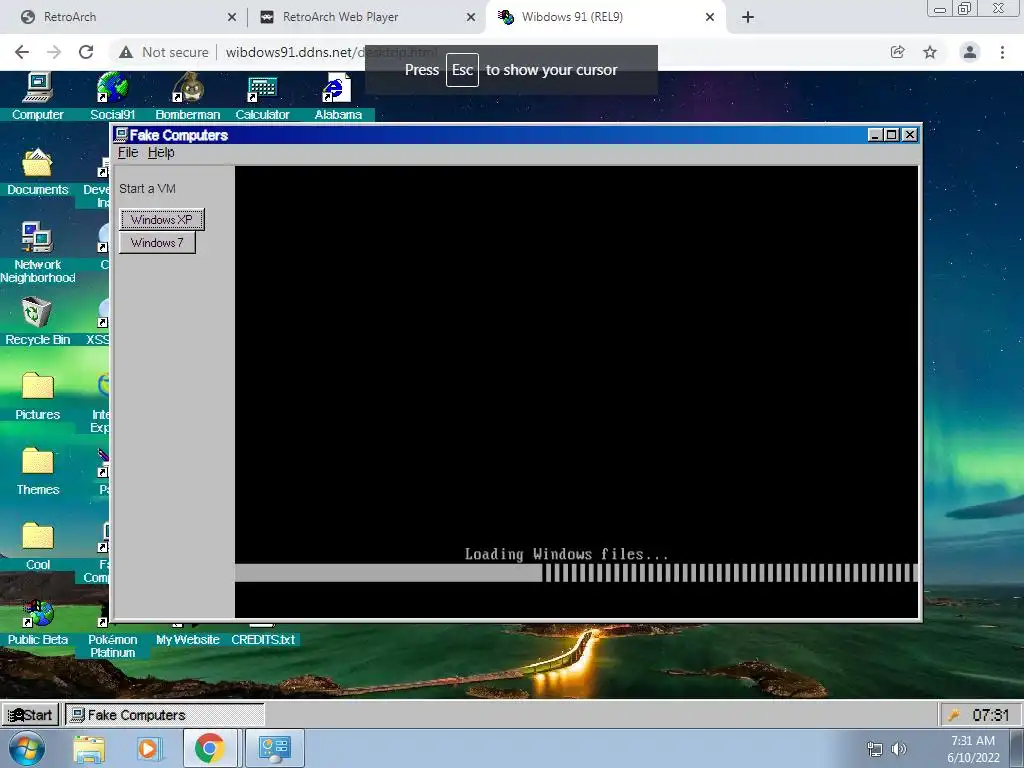The height and width of the screenshot is (768, 1024).
Task: Select Chrome in the Windows taskbar
Action: [210, 748]
